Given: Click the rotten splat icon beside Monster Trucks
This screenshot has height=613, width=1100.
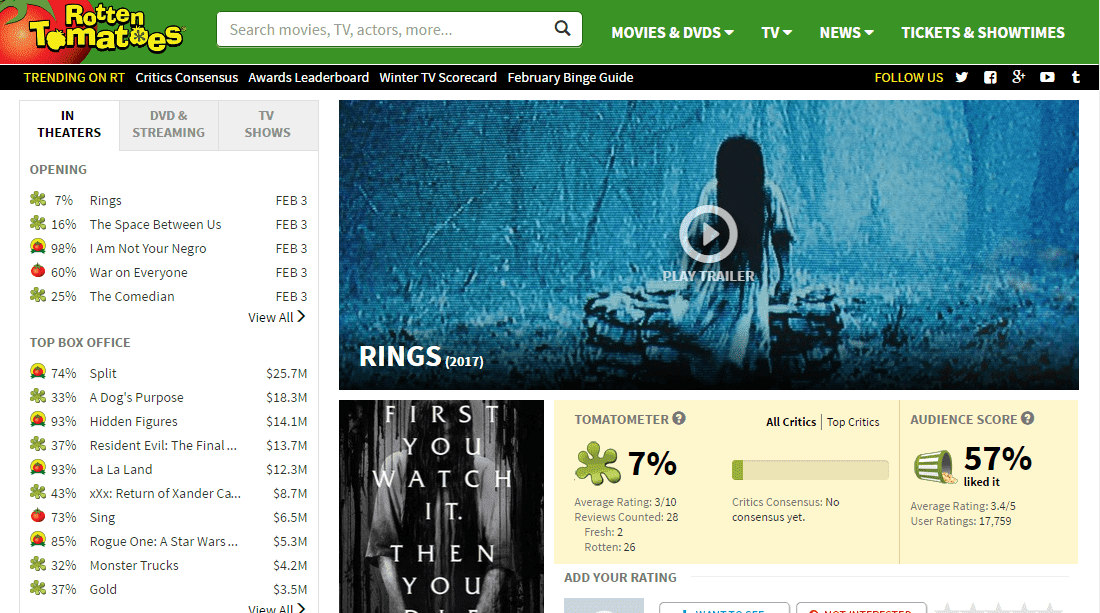Looking at the screenshot, I should 38,564.
